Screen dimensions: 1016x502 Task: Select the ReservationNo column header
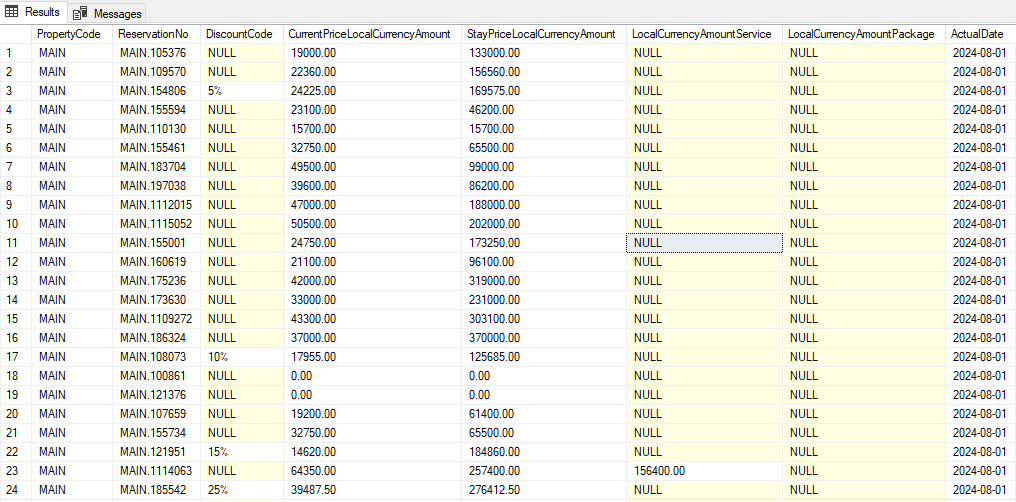point(153,34)
